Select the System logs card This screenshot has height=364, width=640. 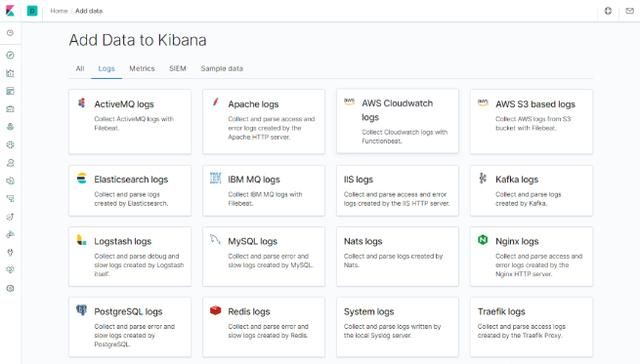[x=397, y=327]
